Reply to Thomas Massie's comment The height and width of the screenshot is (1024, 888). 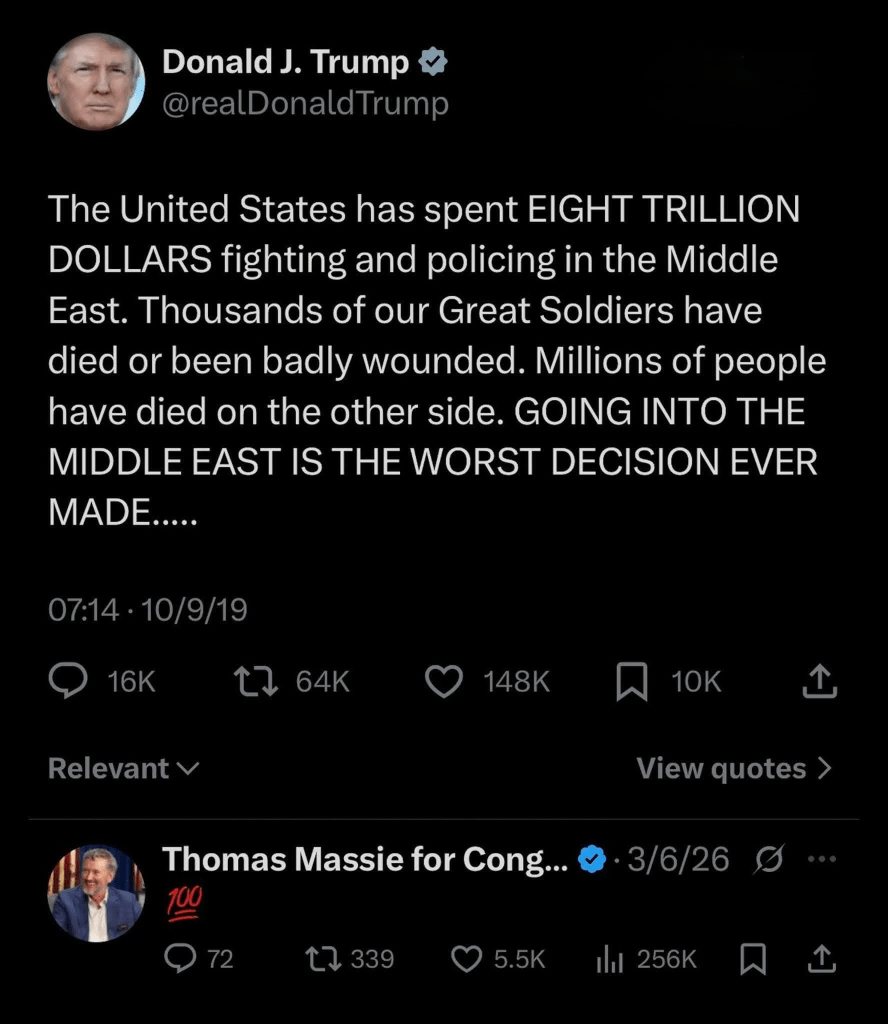click(179, 959)
